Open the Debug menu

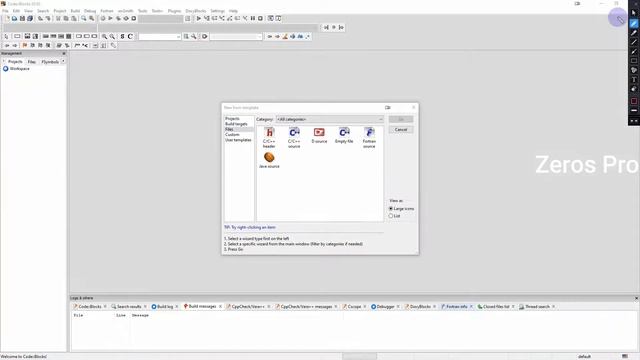tap(90, 11)
